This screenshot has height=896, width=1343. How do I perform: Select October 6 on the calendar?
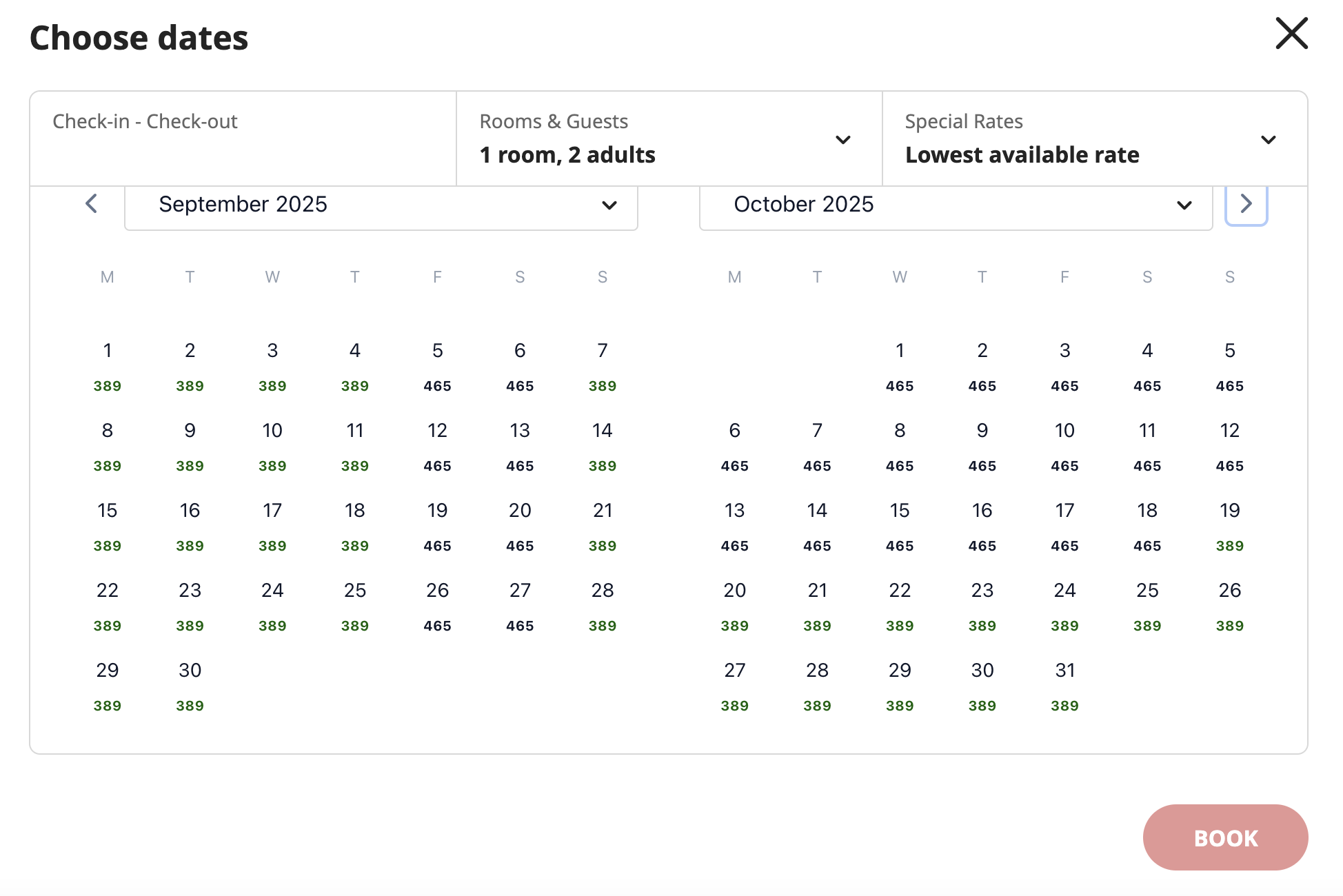coord(735,447)
